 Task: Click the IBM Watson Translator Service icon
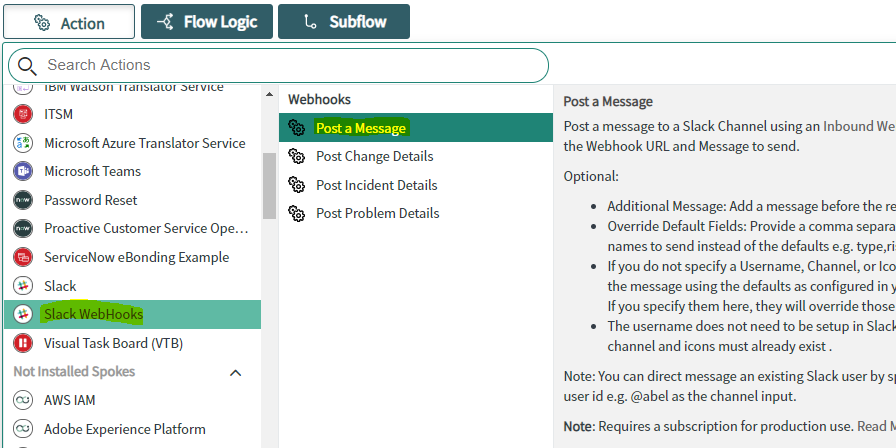point(23,89)
